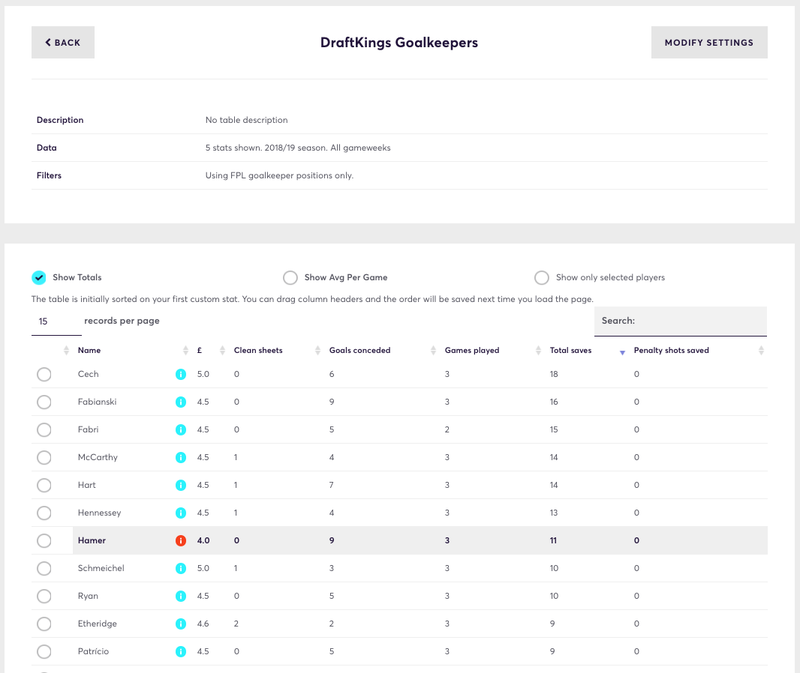The image size is (800, 673).
Task: Enable Show Avg Per Game
Action: tap(290, 278)
